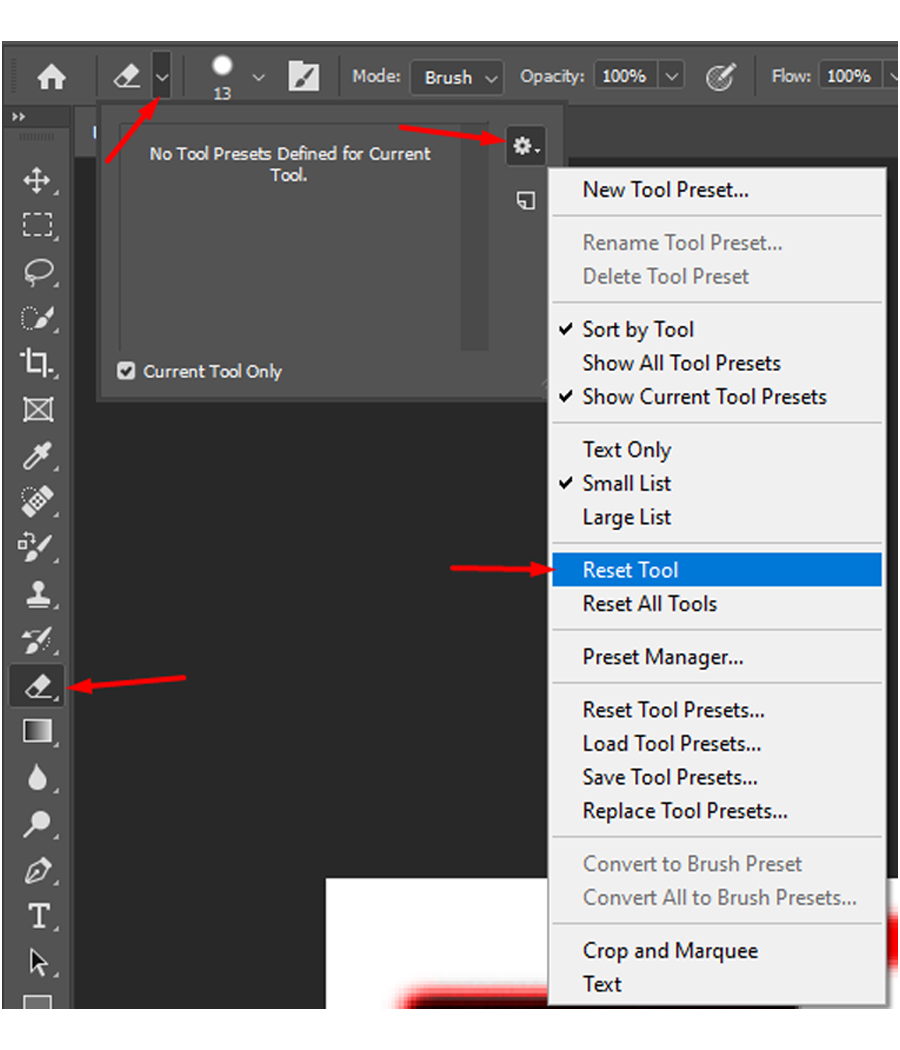Select the Rectangular Marquee tool
900x1050 pixels.
click(37, 225)
